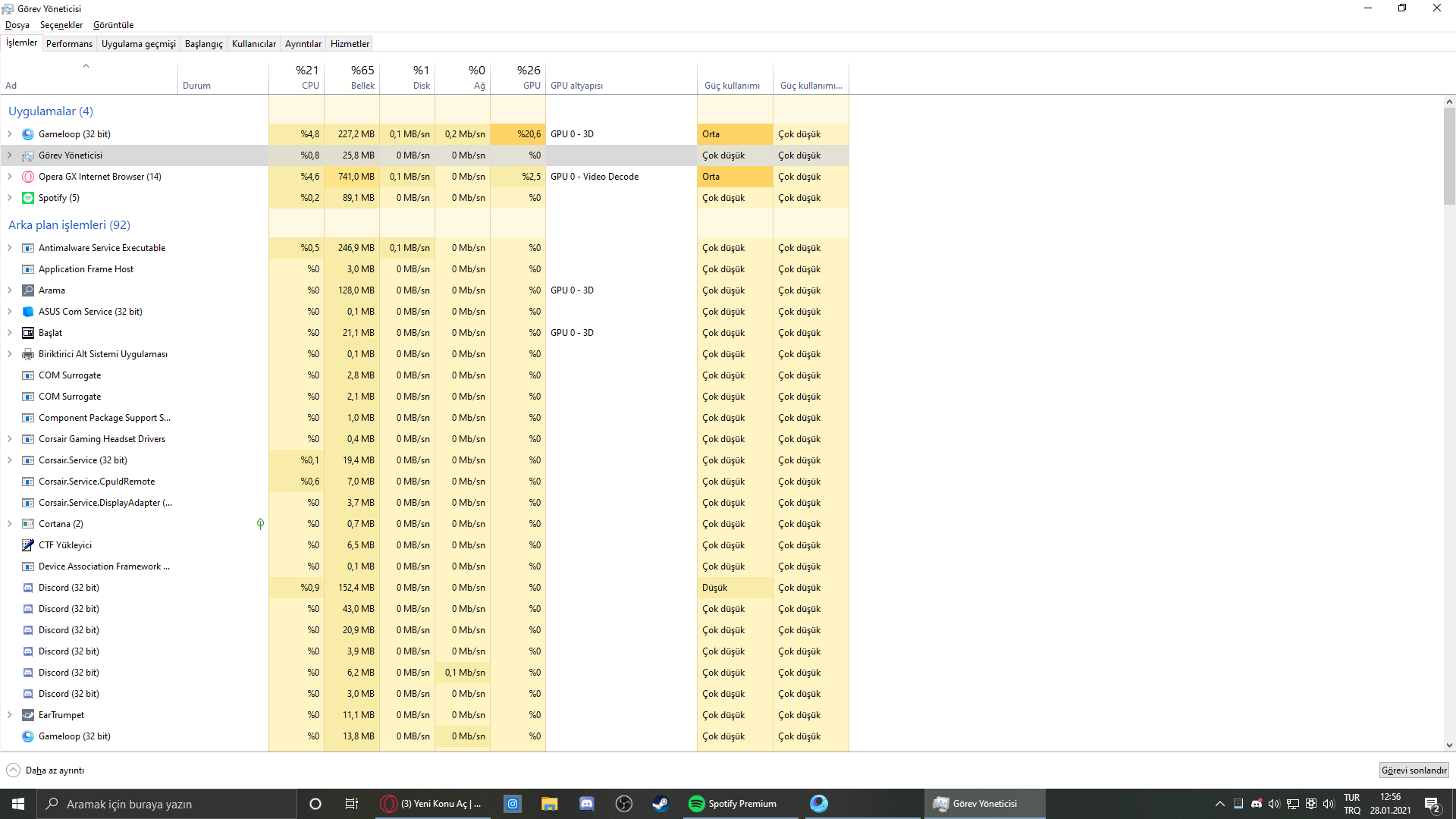Click the Gameloop app icon in Uygulamalar
This screenshot has height=819, width=1456.
tap(28, 134)
